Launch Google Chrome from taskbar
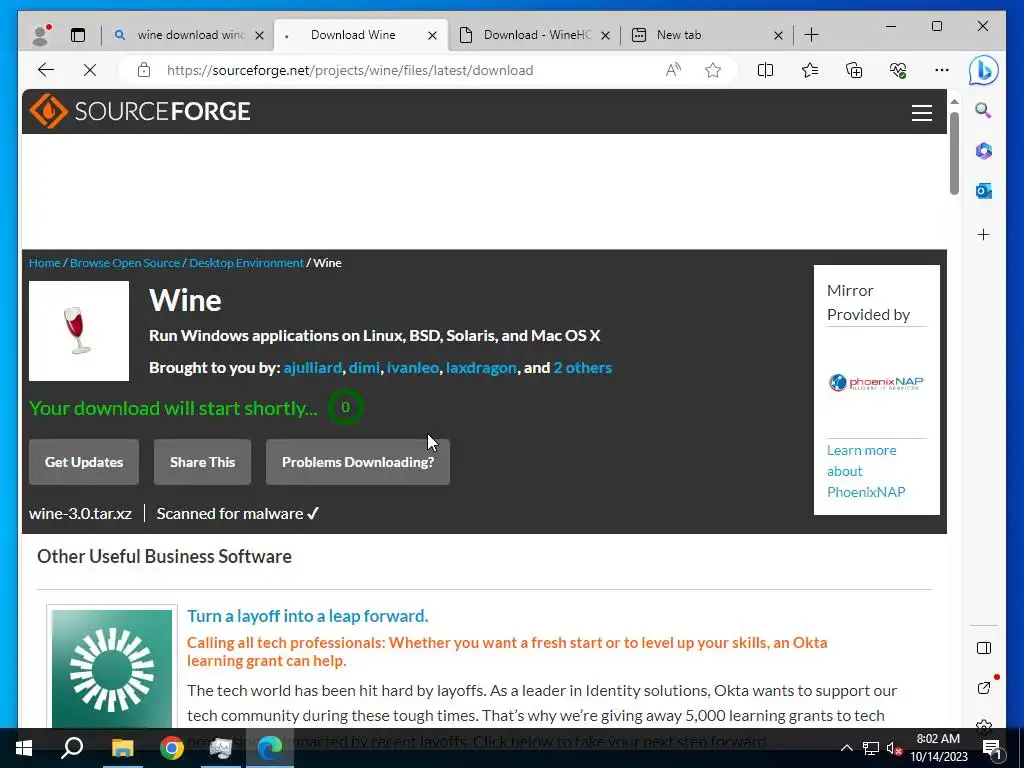1024x768 pixels. click(x=171, y=748)
